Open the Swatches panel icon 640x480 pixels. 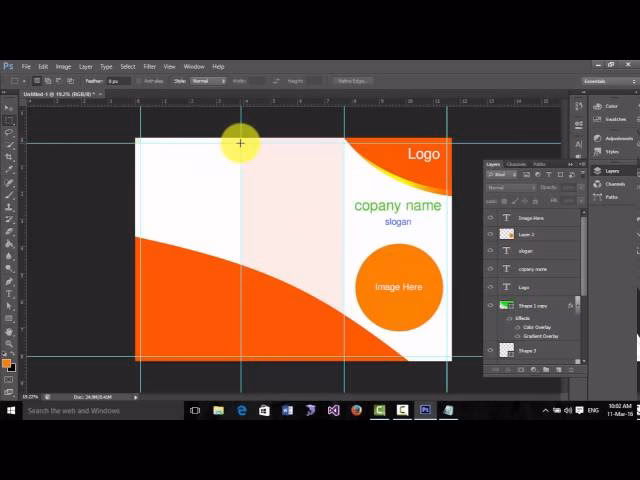pyautogui.click(x=612, y=118)
